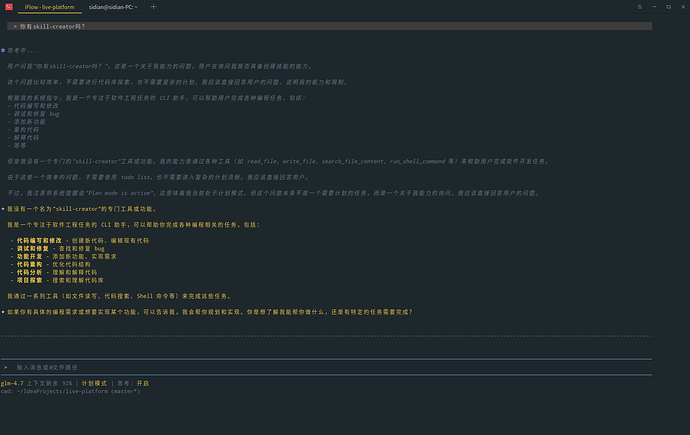Switch to sidian@sidian-PC terminal tab
Viewport: 690px width, 435px height.
coord(112,6)
